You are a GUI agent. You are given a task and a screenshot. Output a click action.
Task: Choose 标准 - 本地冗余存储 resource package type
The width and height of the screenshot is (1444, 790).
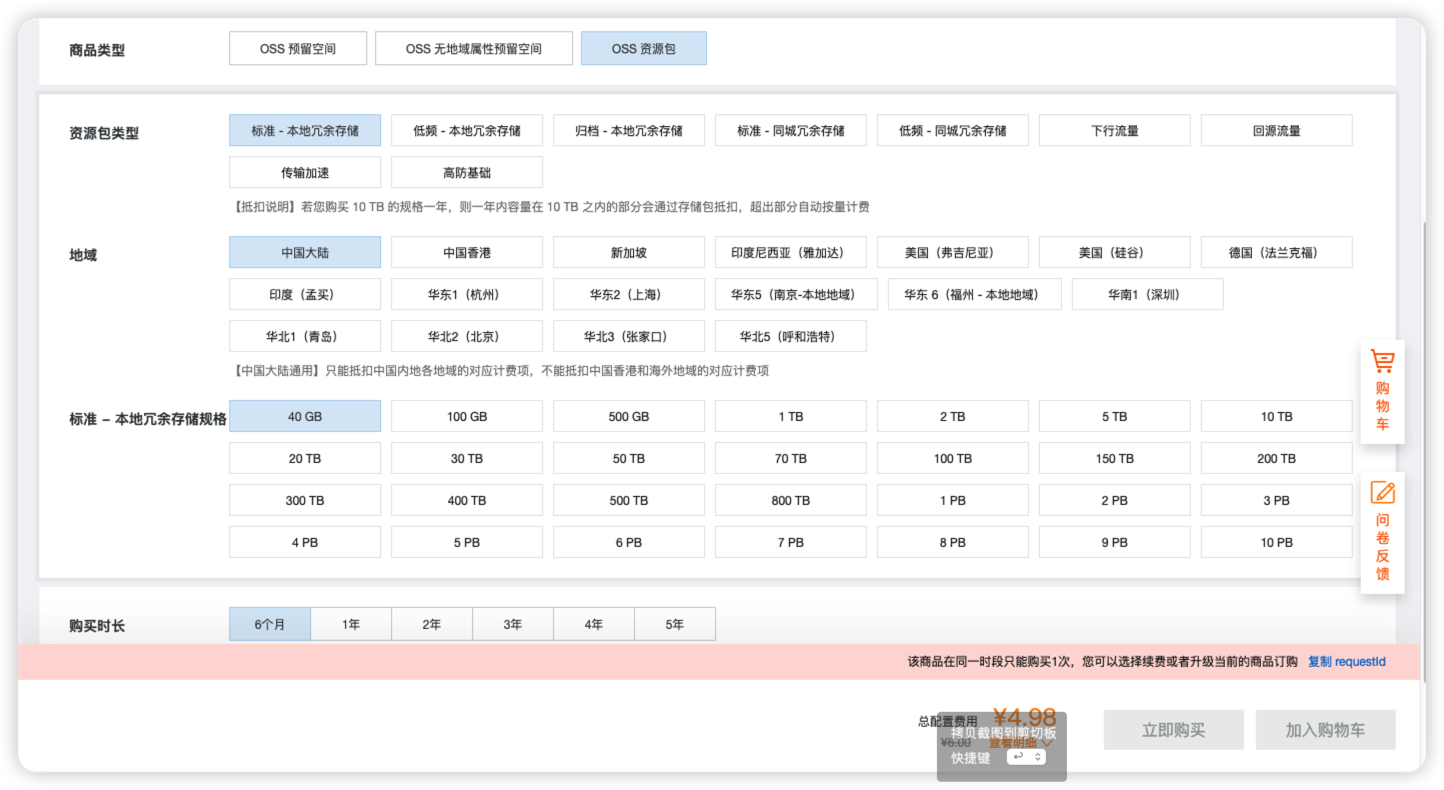point(305,130)
